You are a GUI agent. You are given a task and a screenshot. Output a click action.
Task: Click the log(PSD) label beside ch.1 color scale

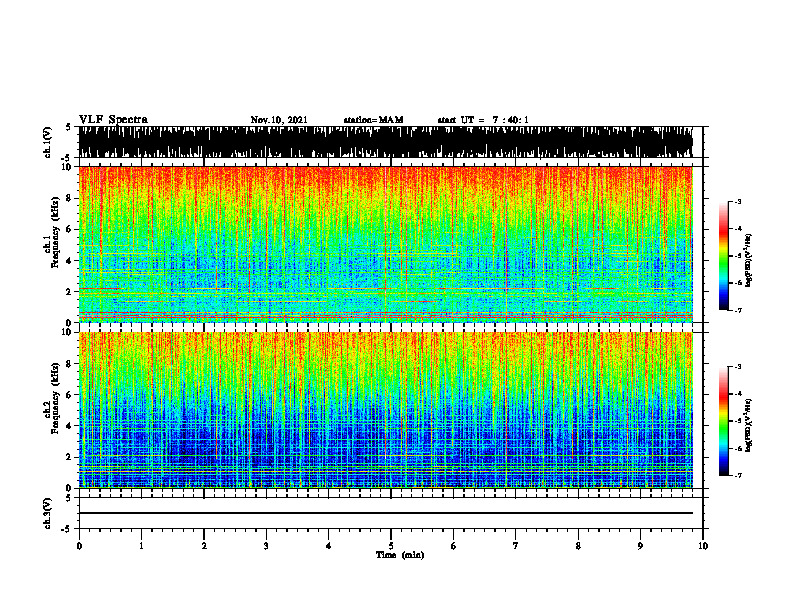749,261
